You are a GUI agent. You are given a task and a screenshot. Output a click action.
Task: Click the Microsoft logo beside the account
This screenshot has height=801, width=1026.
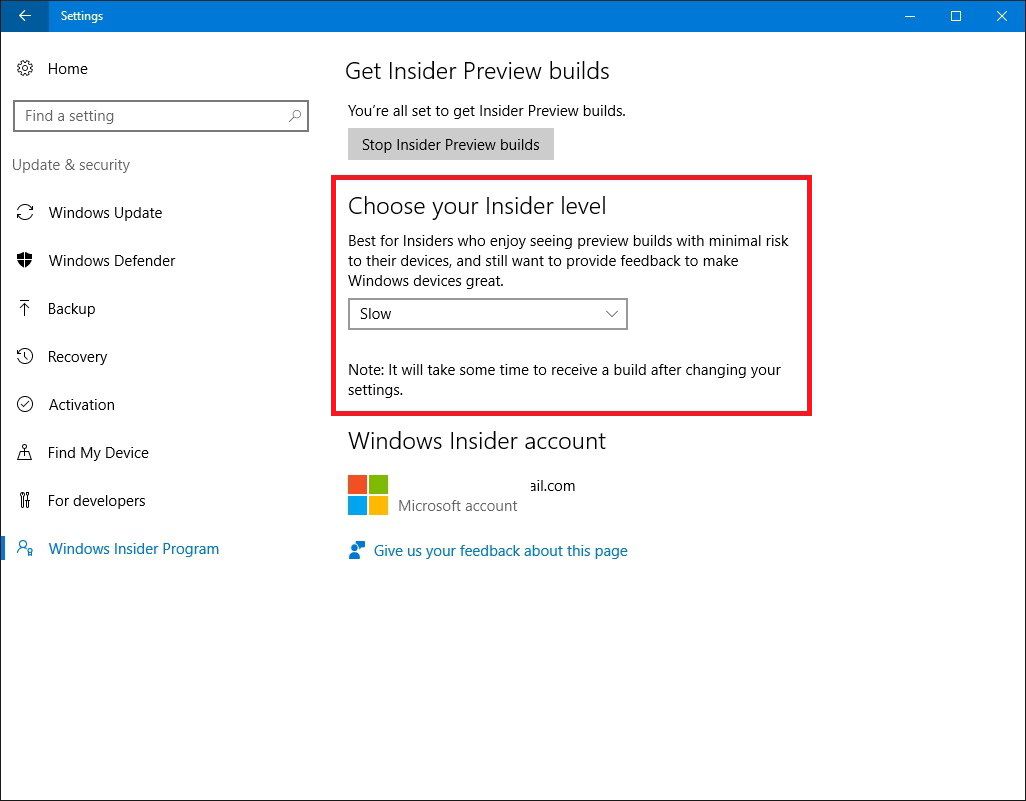[368, 495]
